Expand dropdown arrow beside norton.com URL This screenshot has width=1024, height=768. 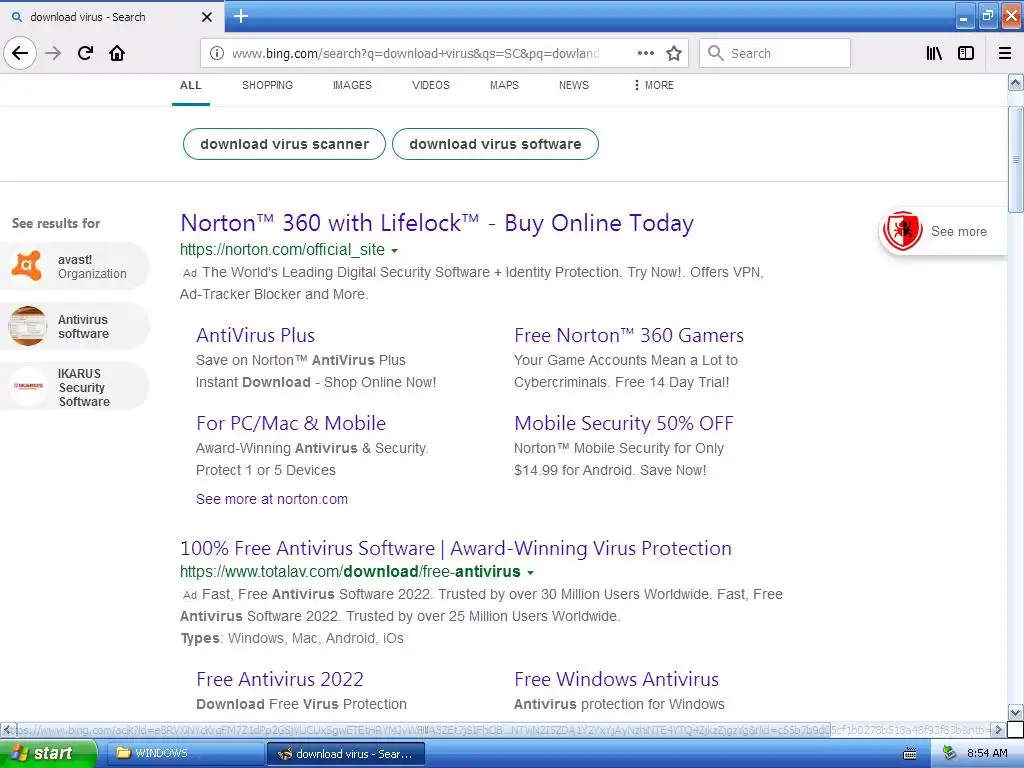[394, 250]
